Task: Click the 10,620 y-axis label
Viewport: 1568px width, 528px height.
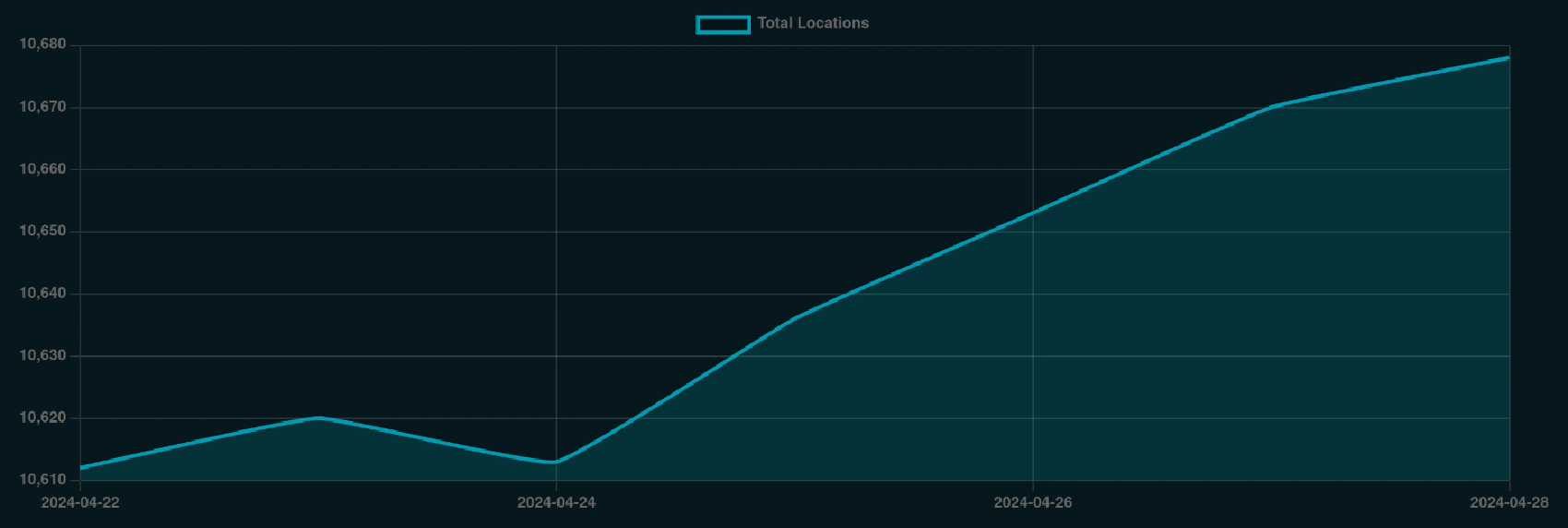Action: click(x=42, y=417)
